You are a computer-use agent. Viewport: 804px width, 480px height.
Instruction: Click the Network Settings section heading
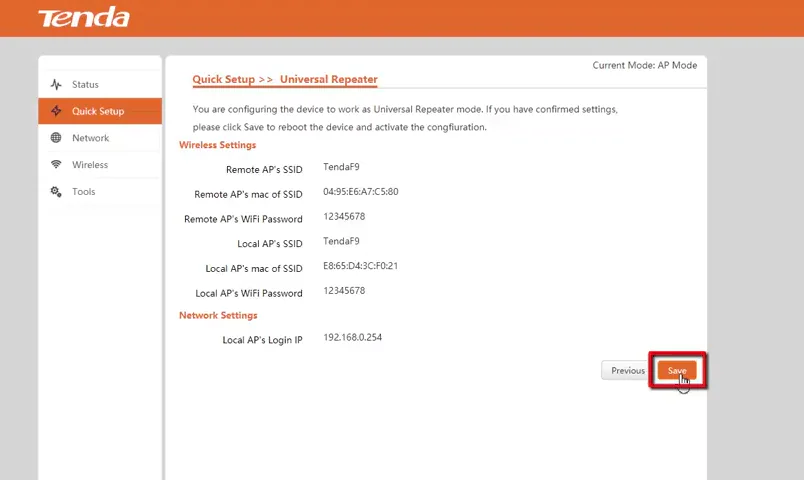pos(218,315)
